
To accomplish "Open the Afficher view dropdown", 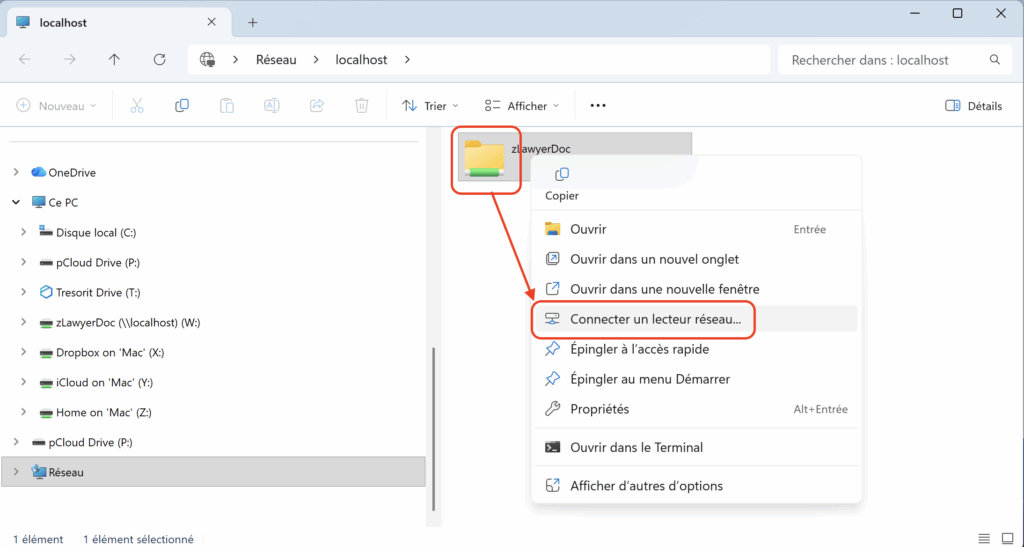I will coord(521,105).
